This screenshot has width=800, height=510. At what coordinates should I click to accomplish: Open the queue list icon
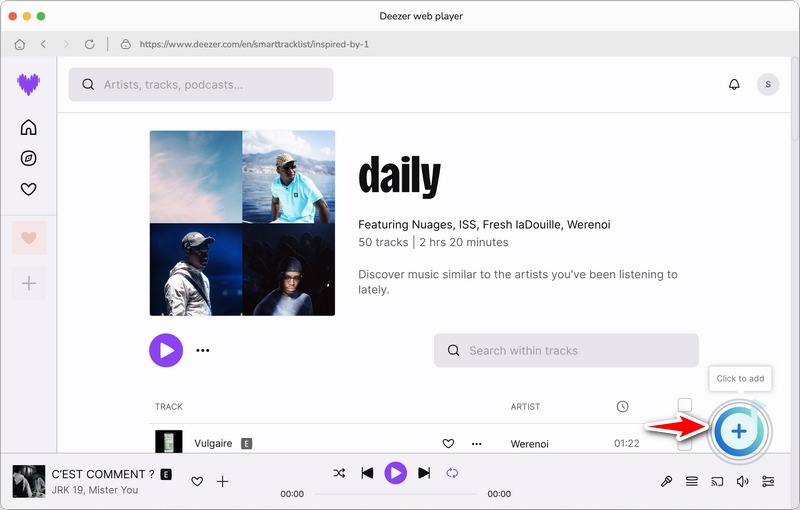point(692,481)
